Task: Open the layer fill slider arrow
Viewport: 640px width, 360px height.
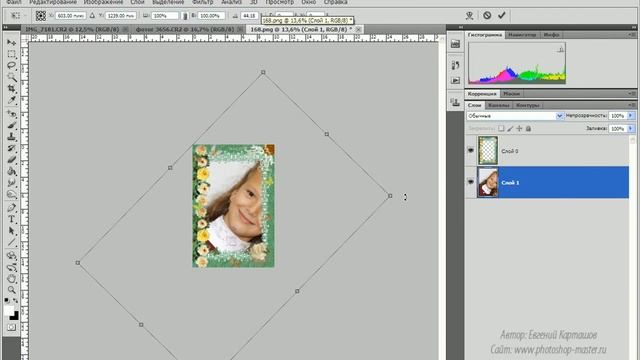Action: [x=631, y=129]
